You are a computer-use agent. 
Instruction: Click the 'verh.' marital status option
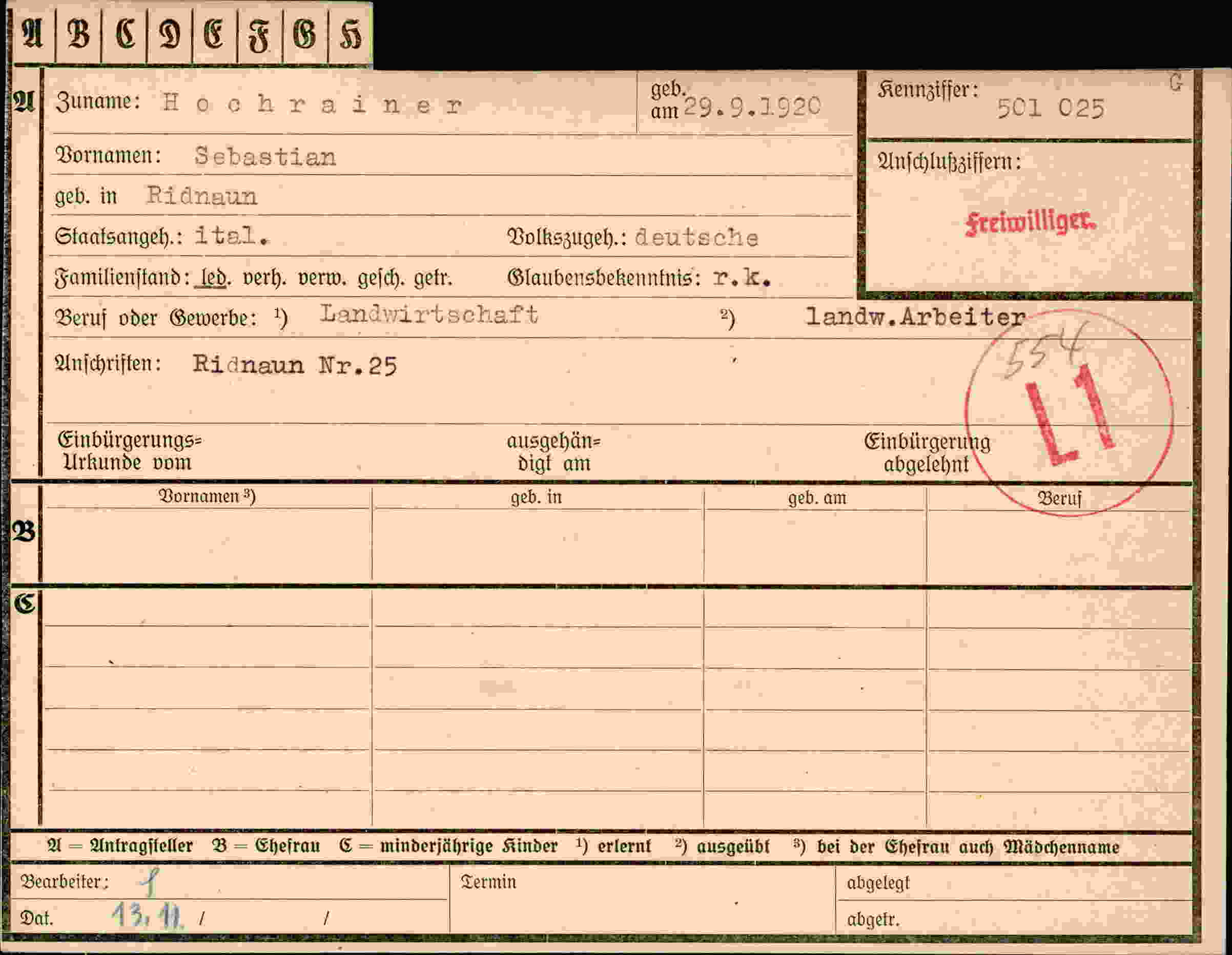tap(264, 279)
